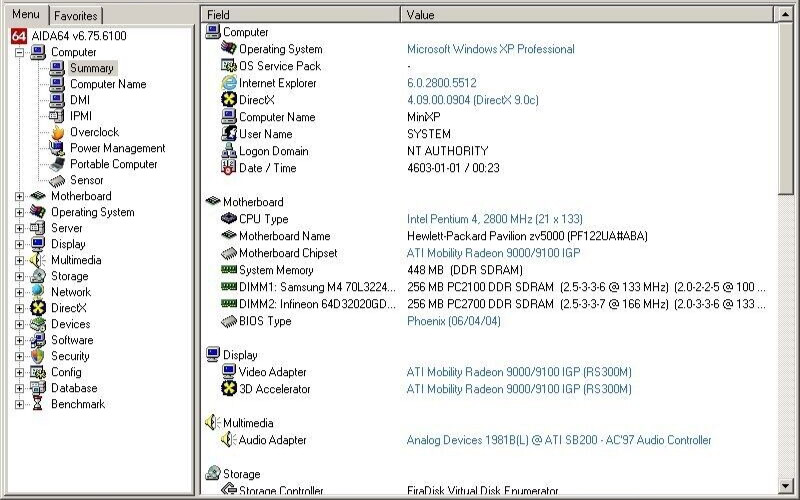
Task: Select the 4603-01-01 / 00:23 date value
Action: (x=453, y=168)
